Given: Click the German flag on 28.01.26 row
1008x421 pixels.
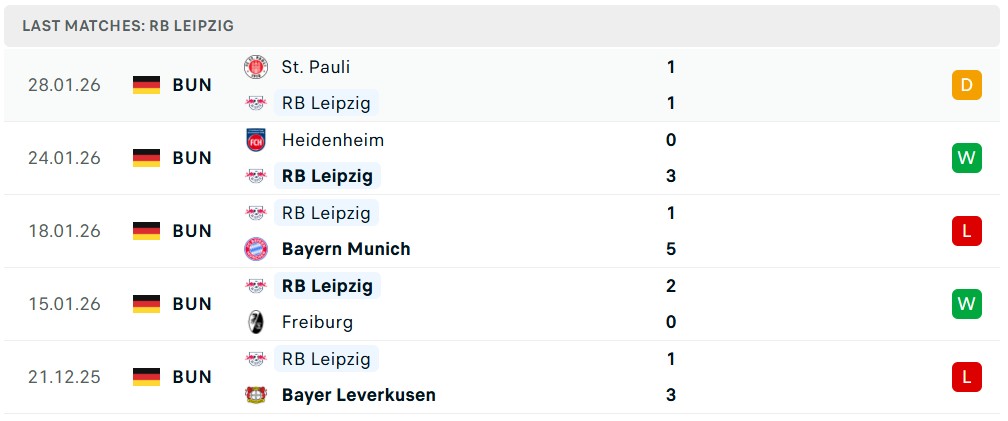Looking at the screenshot, I should pos(146,85).
